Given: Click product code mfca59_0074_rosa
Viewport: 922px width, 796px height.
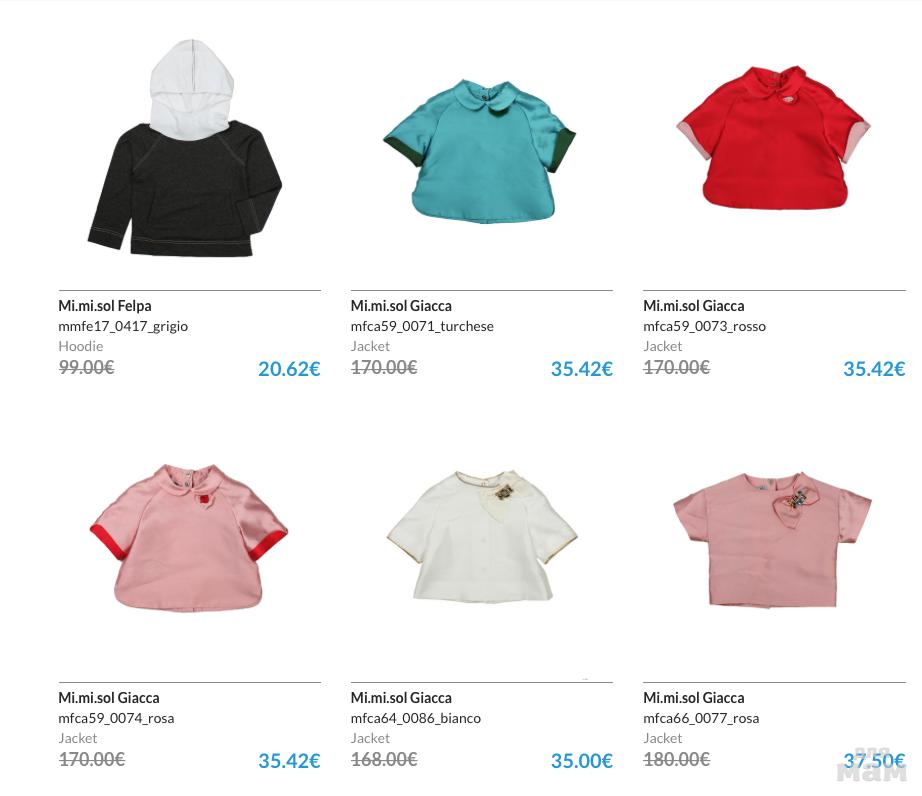Looking at the screenshot, I should click(116, 718).
